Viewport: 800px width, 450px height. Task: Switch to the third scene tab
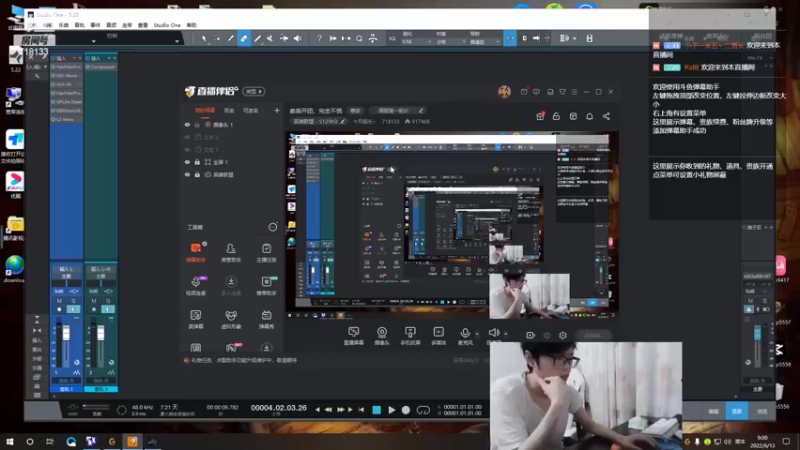point(251,110)
